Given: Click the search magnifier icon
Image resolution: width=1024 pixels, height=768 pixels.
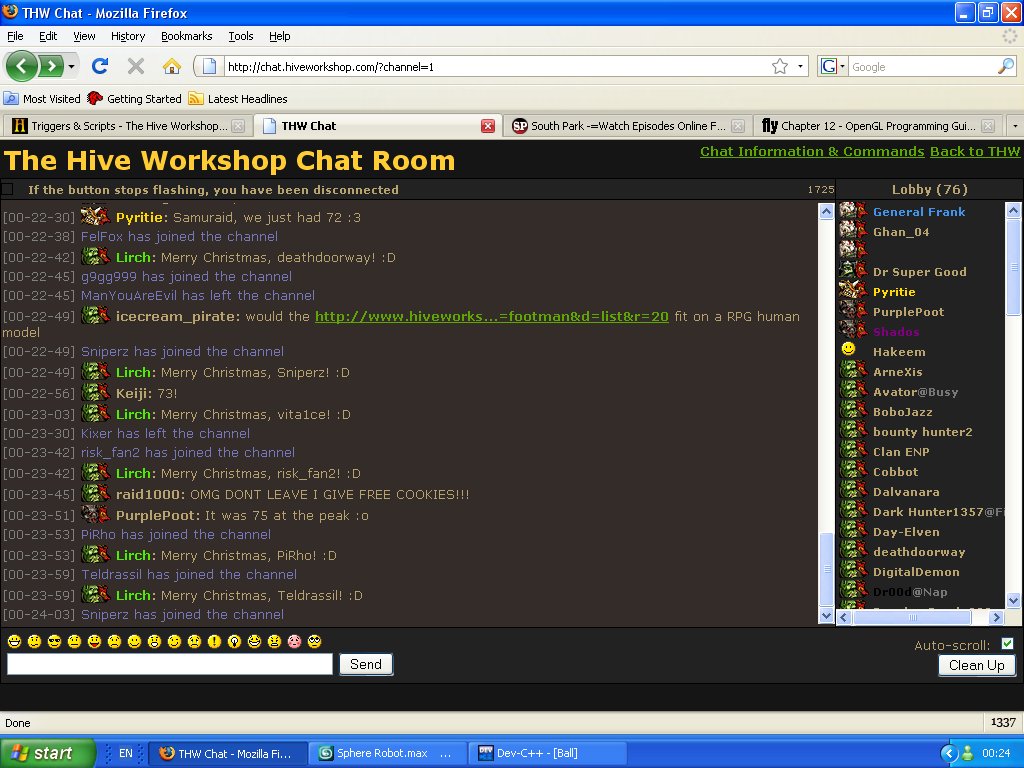Looking at the screenshot, I should click(x=1006, y=66).
